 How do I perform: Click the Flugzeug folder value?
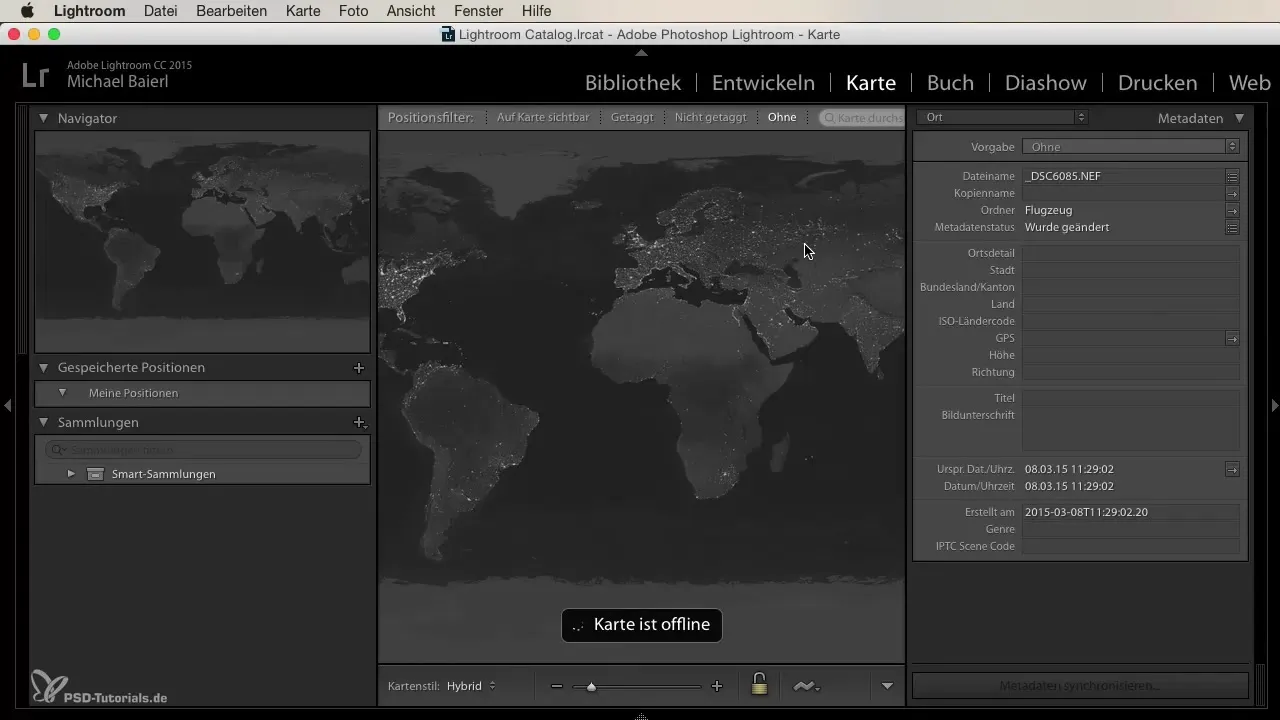pos(1048,210)
